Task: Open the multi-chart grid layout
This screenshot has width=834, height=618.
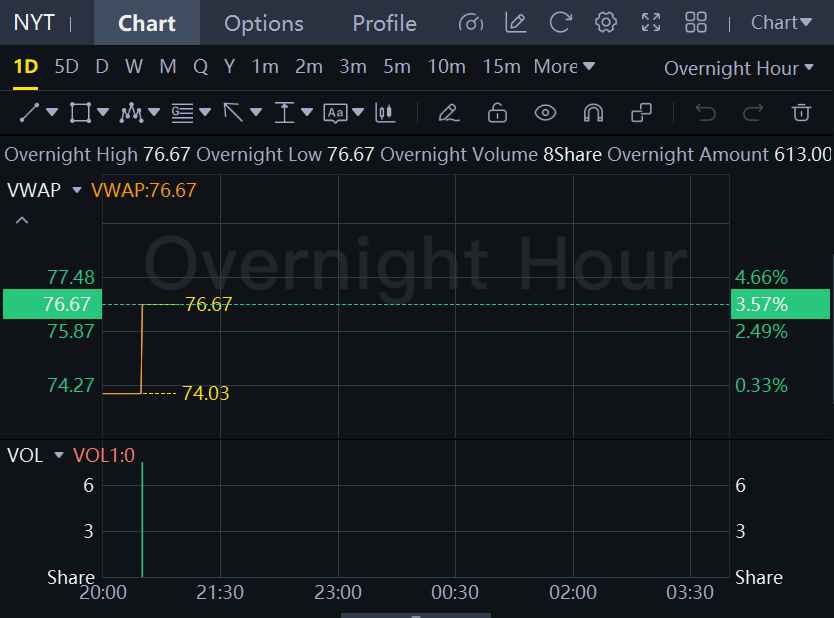Action: coord(696,22)
